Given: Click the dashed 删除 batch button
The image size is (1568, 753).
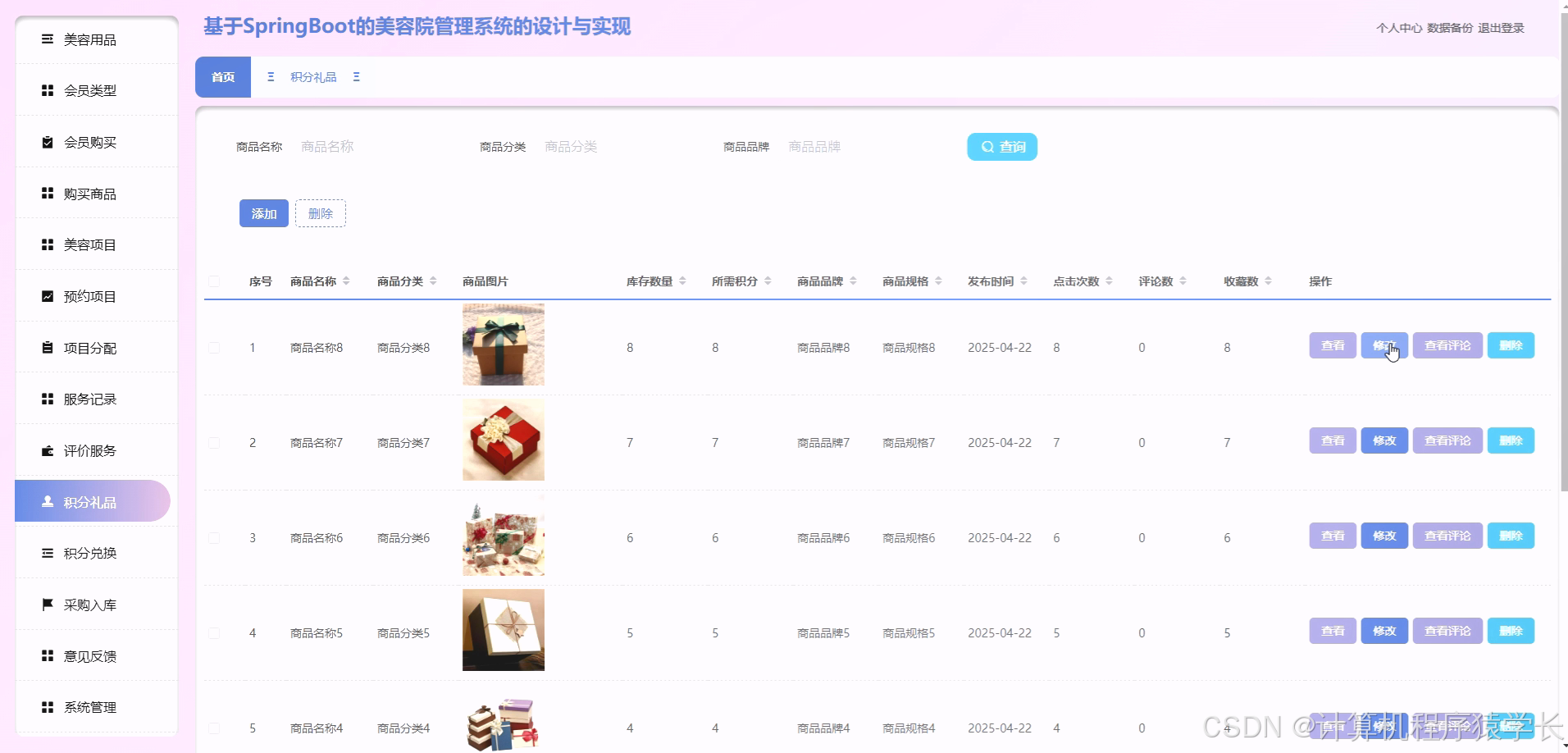Looking at the screenshot, I should (321, 213).
